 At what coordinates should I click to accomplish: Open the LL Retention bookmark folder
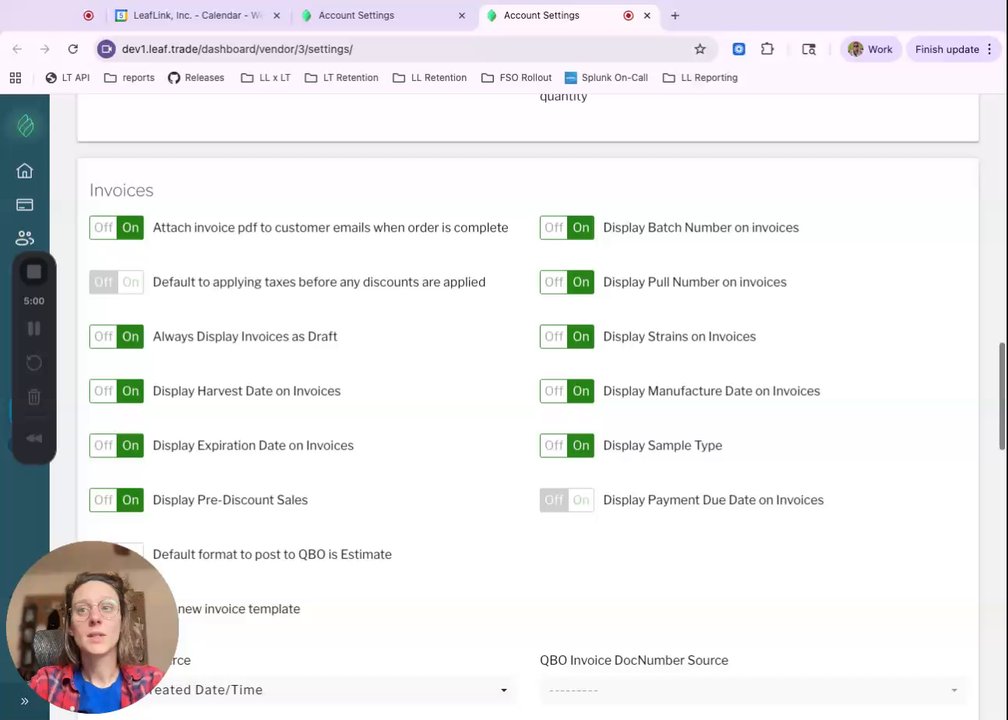pos(429,78)
